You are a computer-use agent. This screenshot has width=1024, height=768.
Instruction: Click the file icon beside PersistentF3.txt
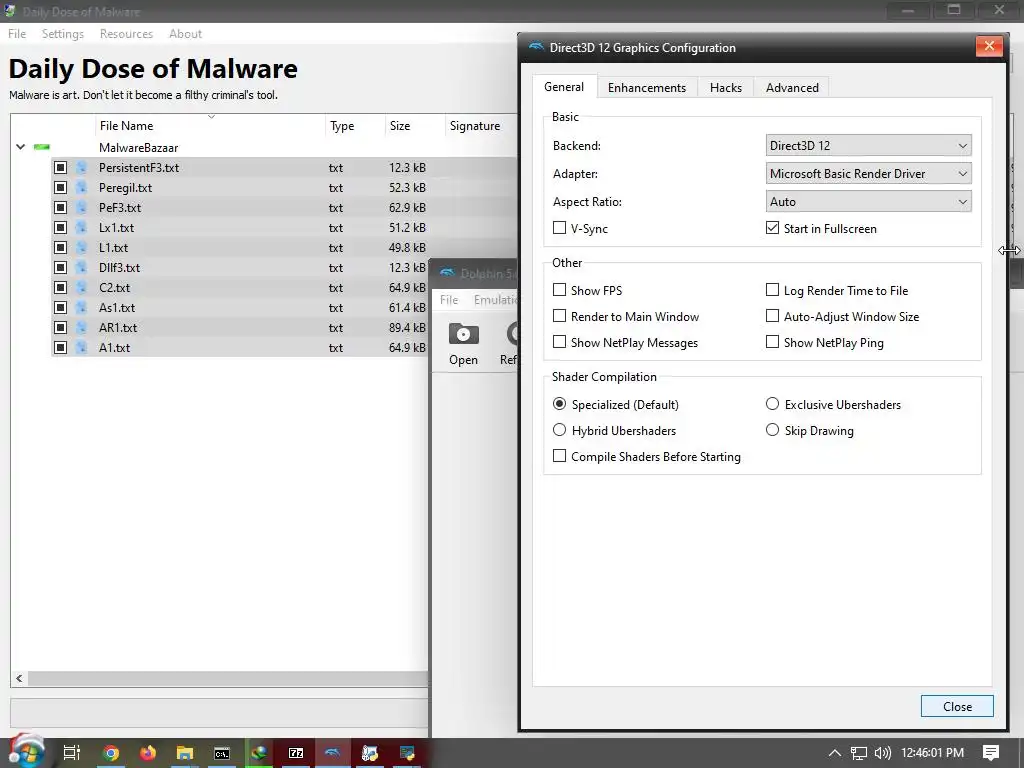tap(81, 168)
